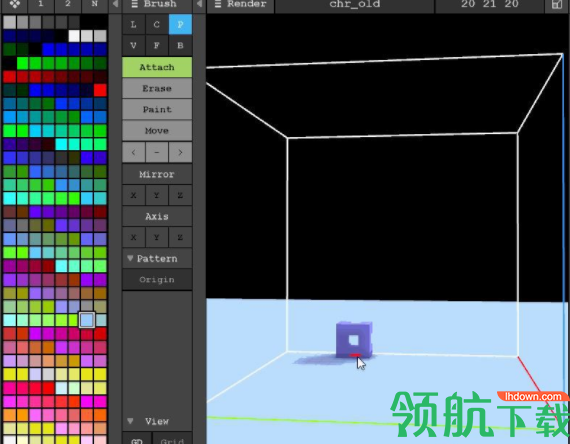Screen dimensions: 570x444
Task: Toggle the Grid view option
Action: pos(172,439)
